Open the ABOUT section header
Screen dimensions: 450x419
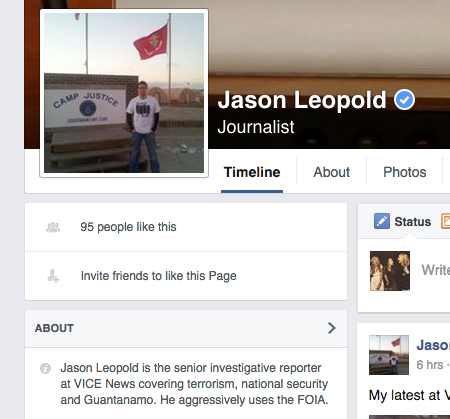pyautogui.click(x=186, y=328)
